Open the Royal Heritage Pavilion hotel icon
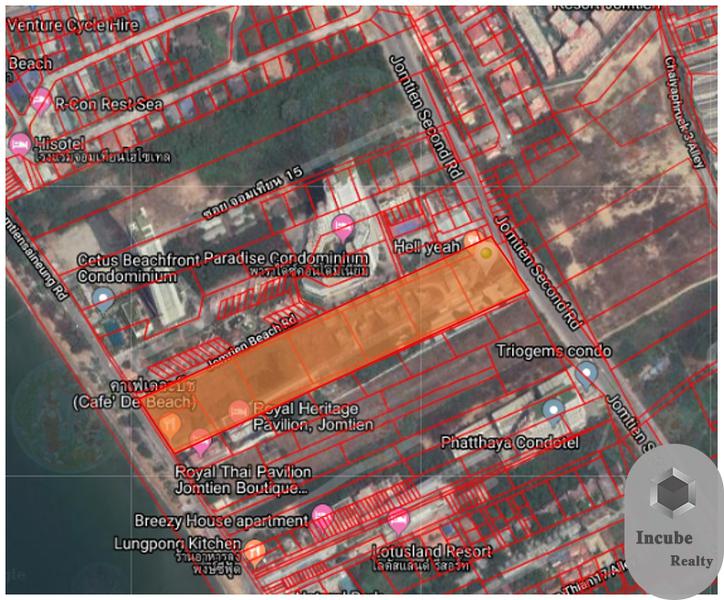724x600 pixels. (239, 410)
